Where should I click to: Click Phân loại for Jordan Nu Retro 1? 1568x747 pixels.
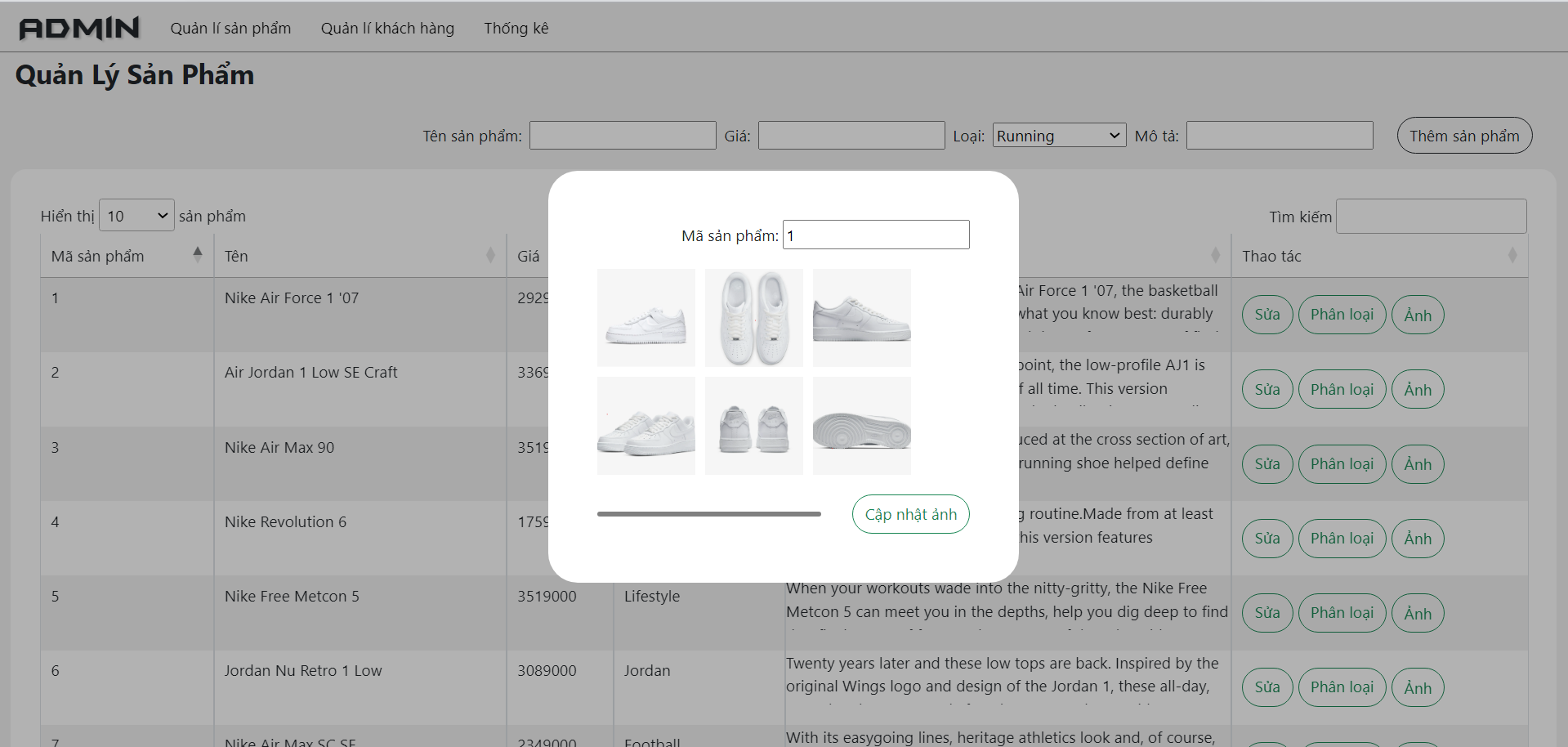1342,687
